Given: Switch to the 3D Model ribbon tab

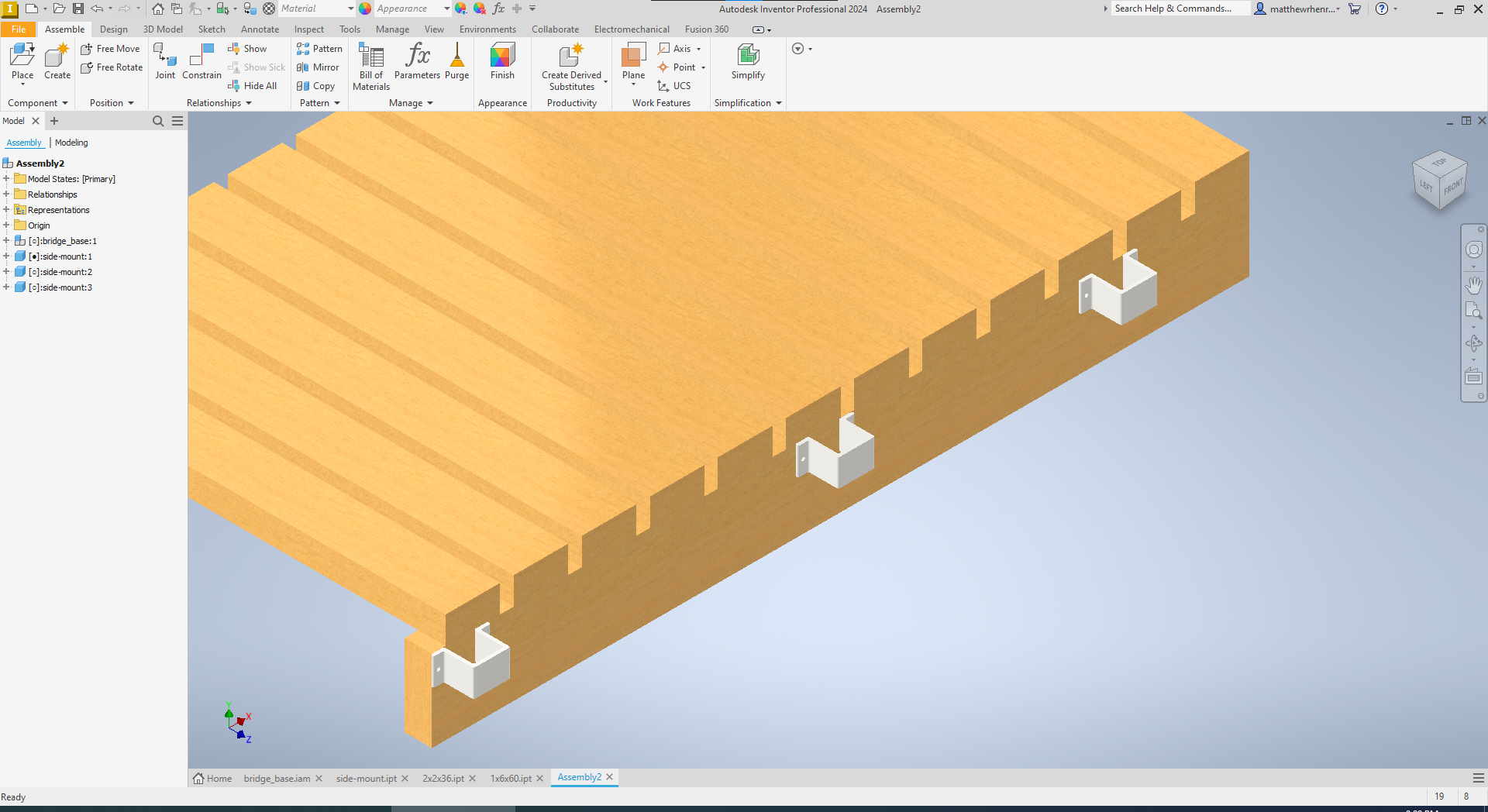Looking at the screenshot, I should click(x=163, y=29).
